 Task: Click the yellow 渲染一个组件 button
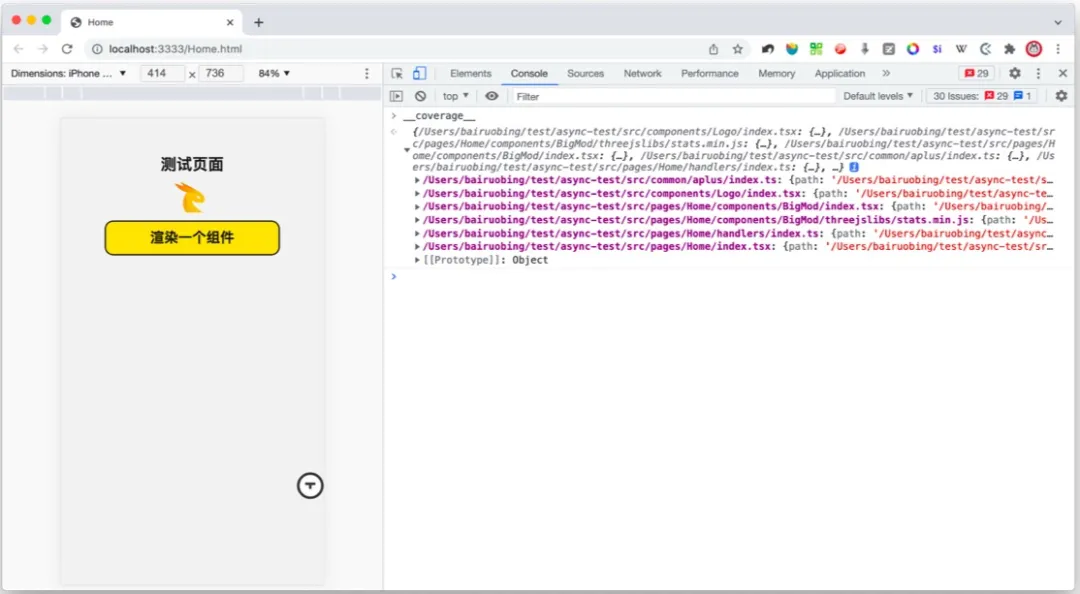click(192, 238)
